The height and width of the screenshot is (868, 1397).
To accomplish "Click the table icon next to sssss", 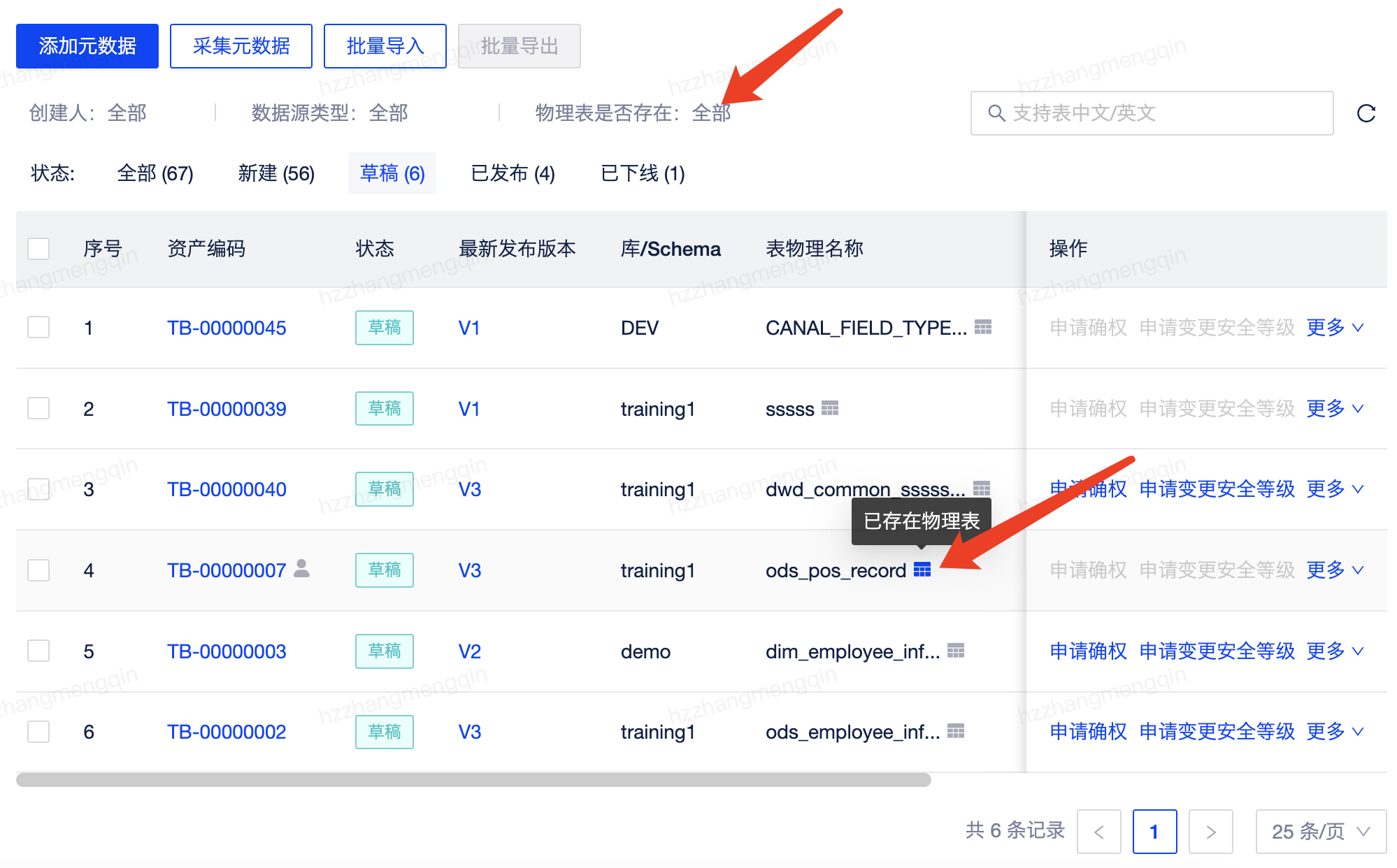I will 831,408.
